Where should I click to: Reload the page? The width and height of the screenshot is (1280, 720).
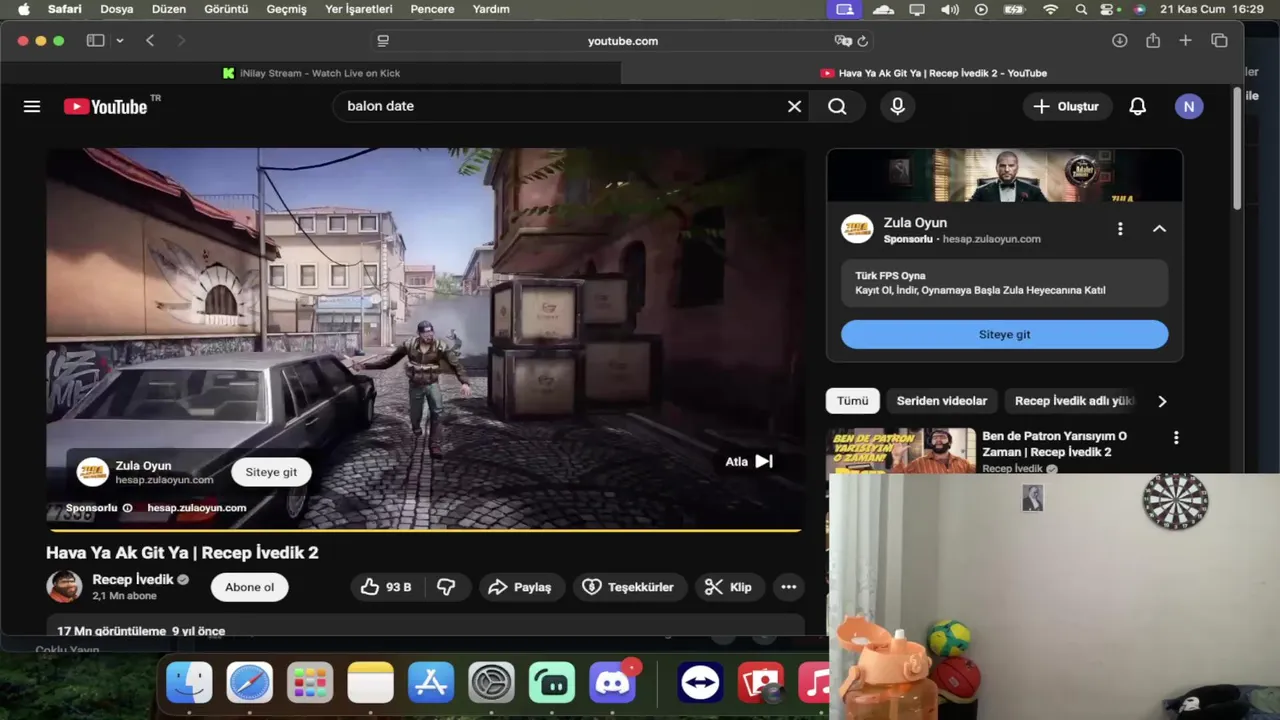(x=862, y=41)
